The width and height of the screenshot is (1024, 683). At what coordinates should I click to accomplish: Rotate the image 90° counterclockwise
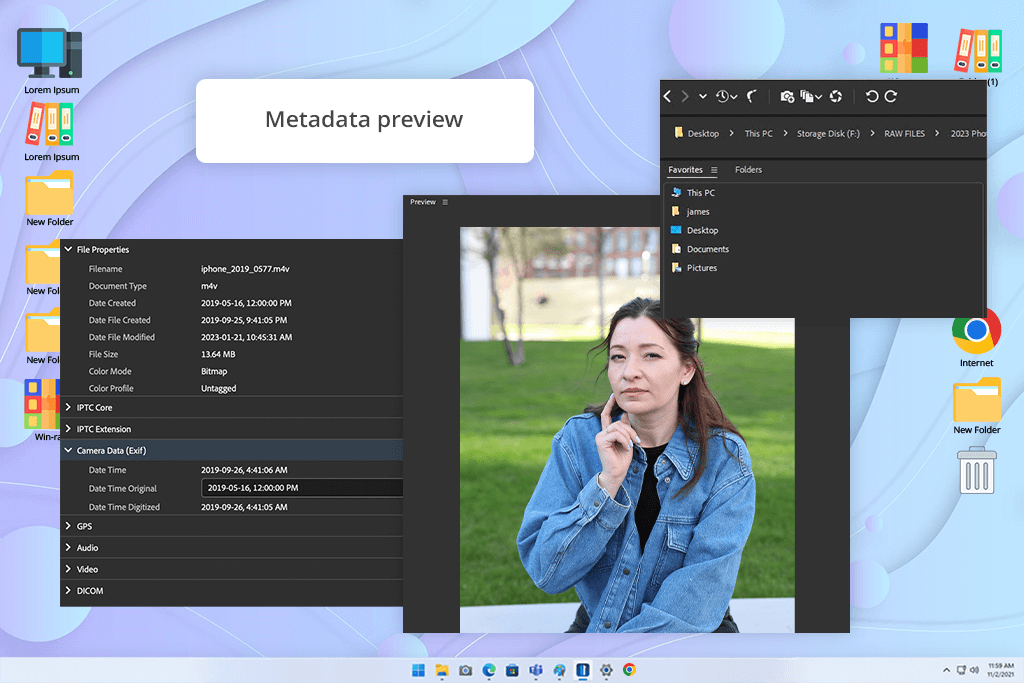pyautogui.click(x=872, y=97)
